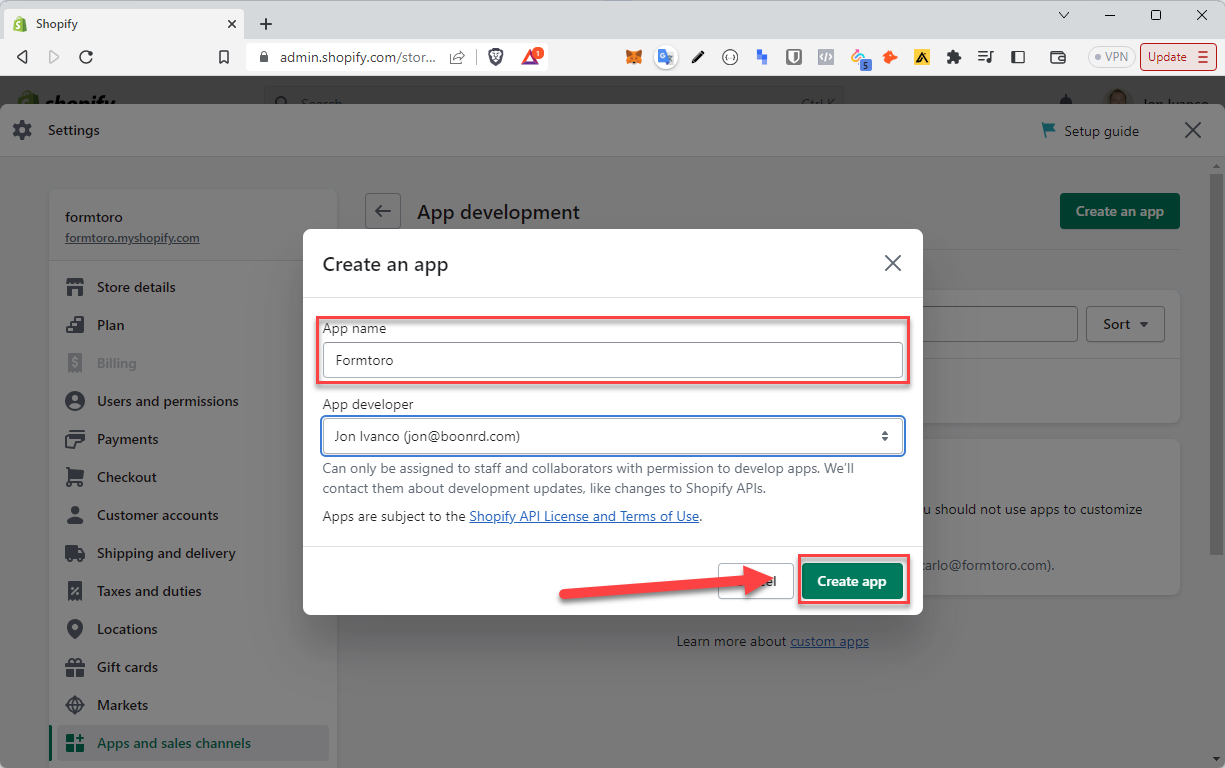Image resolution: width=1225 pixels, height=768 pixels.
Task: Toggle the VPN button
Action: [x=1111, y=57]
